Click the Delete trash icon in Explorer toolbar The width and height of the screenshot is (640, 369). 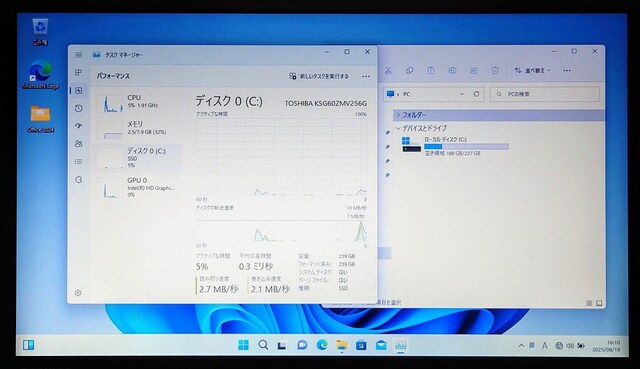pos(495,71)
